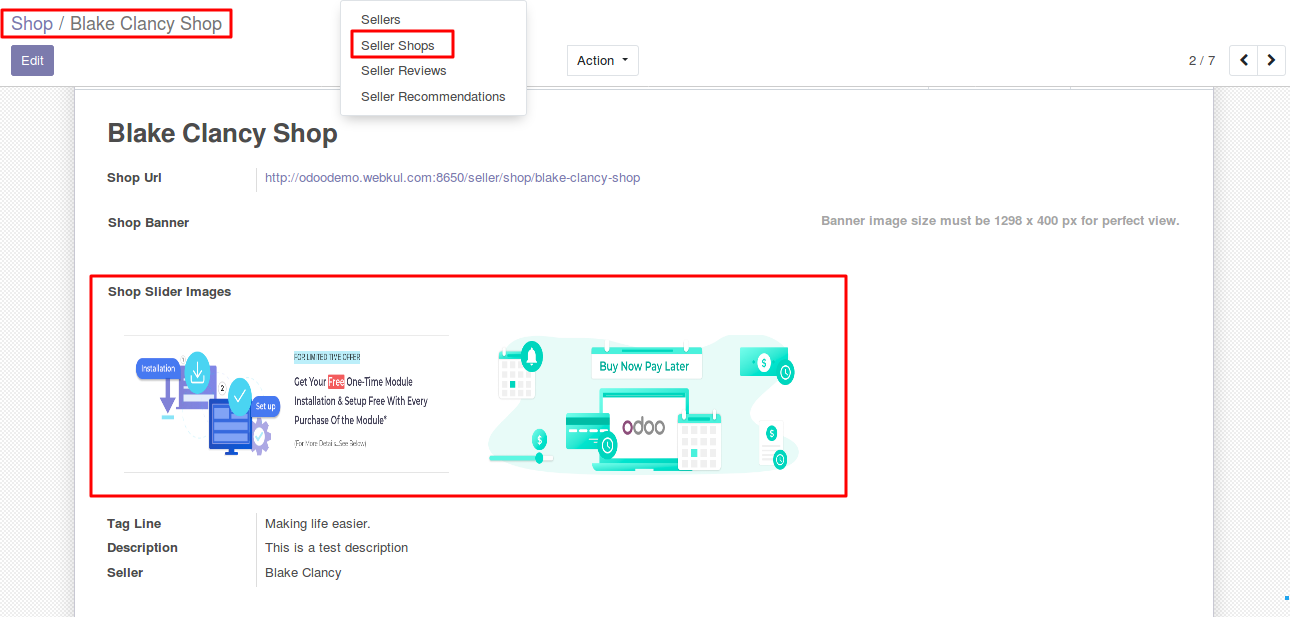Image resolution: width=1290 pixels, height=617 pixels.
Task: Click the Shop Banner field label
Action: click(148, 223)
